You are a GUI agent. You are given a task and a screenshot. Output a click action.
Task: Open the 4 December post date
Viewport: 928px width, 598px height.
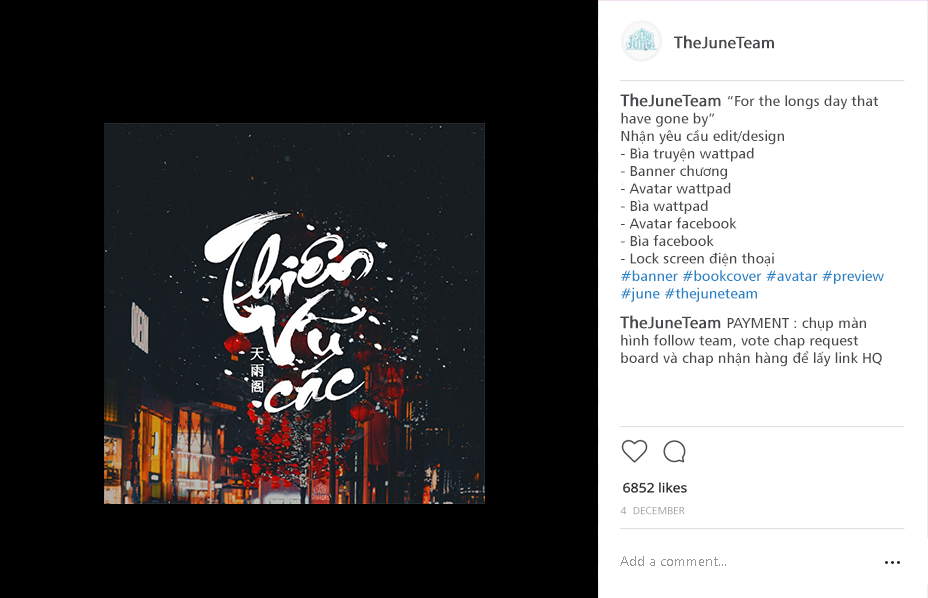652,510
